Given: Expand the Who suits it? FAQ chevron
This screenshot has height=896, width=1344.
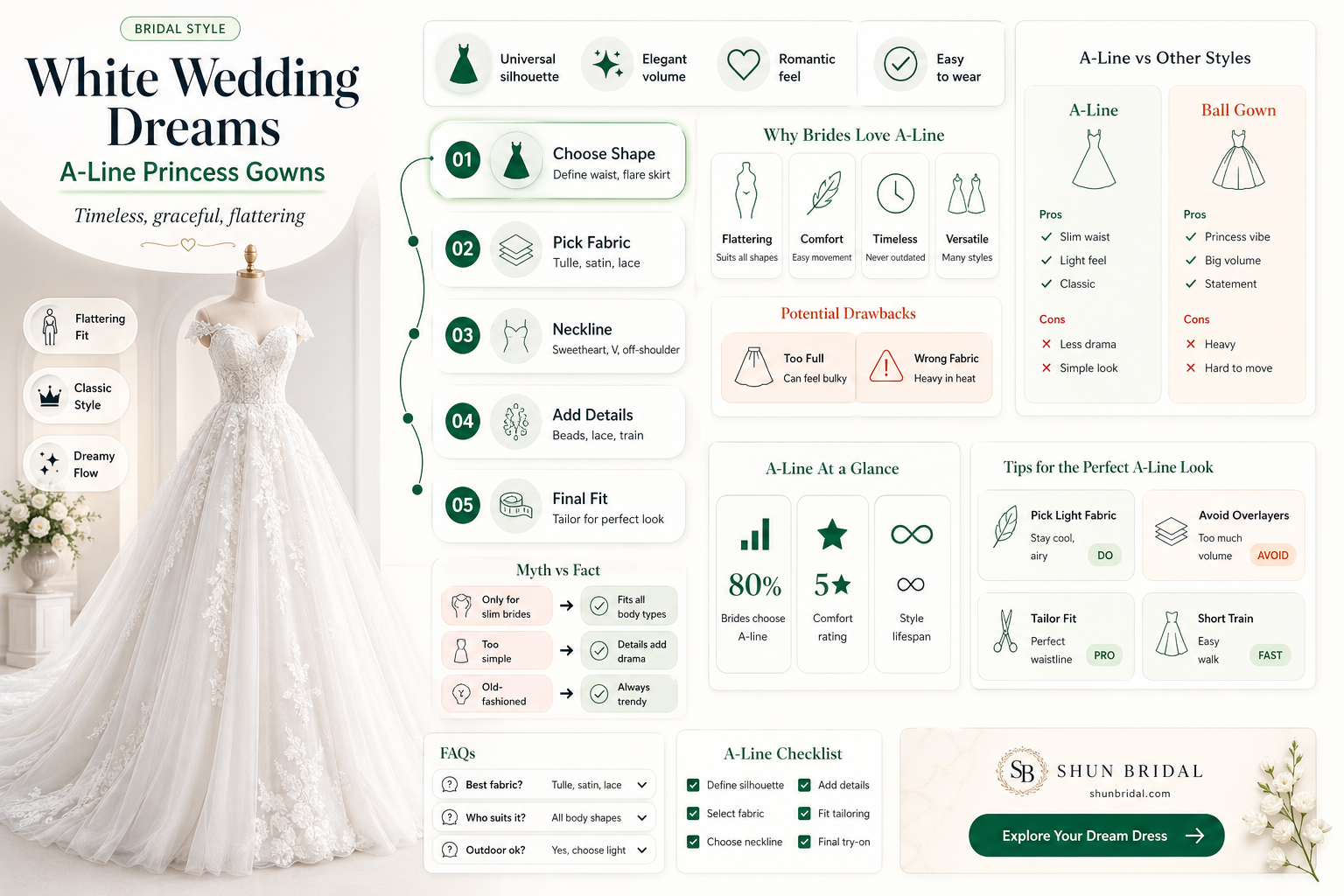Looking at the screenshot, I should 642,817.
